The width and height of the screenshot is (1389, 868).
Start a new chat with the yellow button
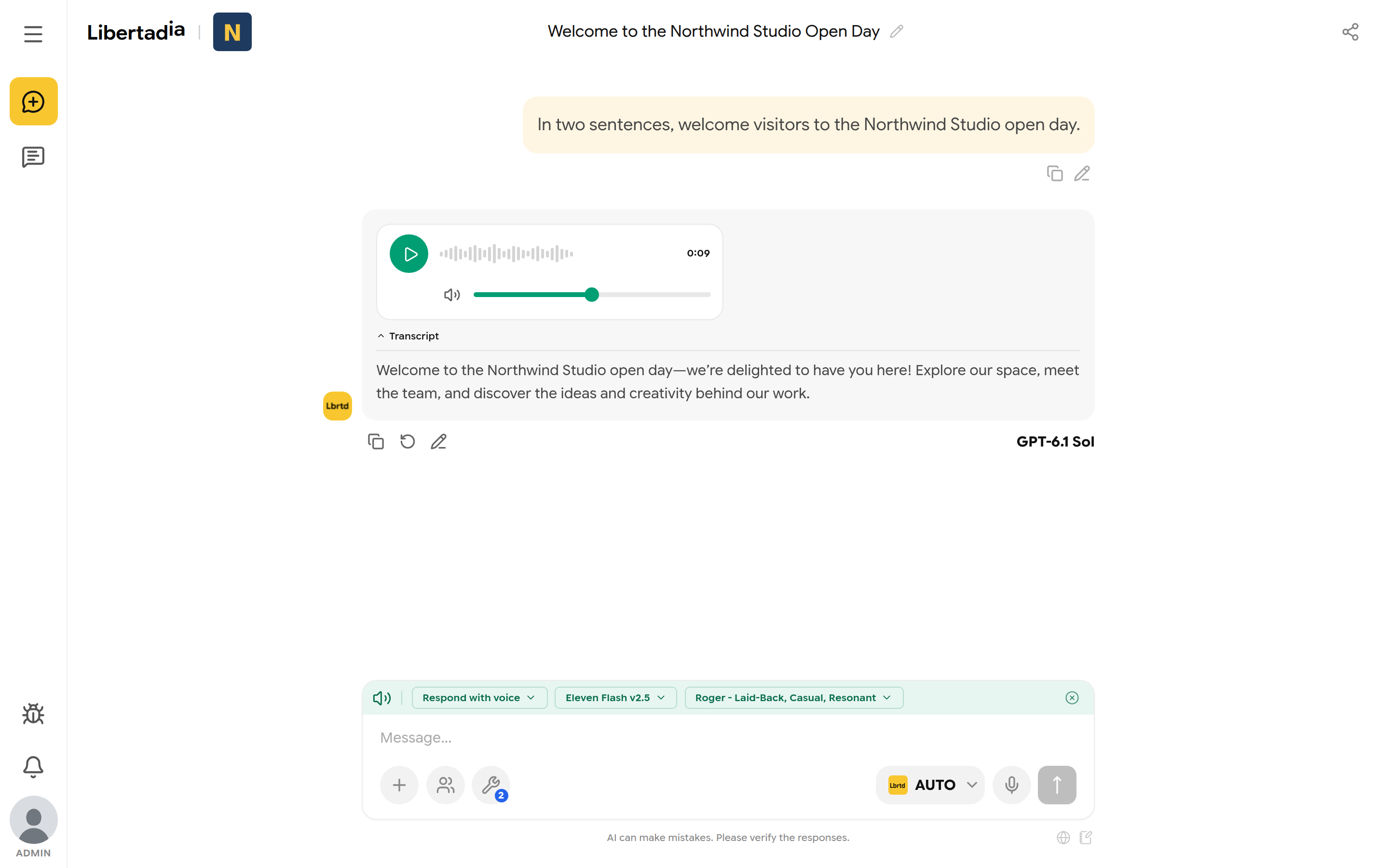(33, 102)
